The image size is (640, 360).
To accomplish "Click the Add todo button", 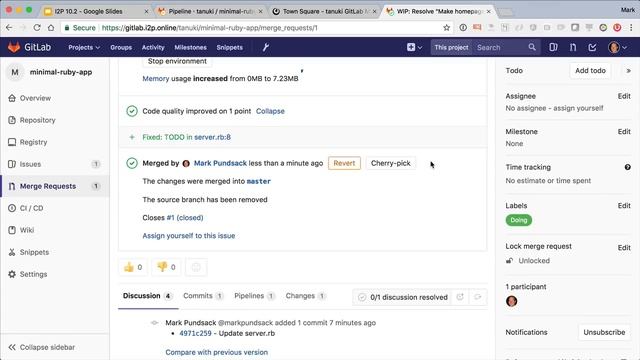I will click(590, 71).
